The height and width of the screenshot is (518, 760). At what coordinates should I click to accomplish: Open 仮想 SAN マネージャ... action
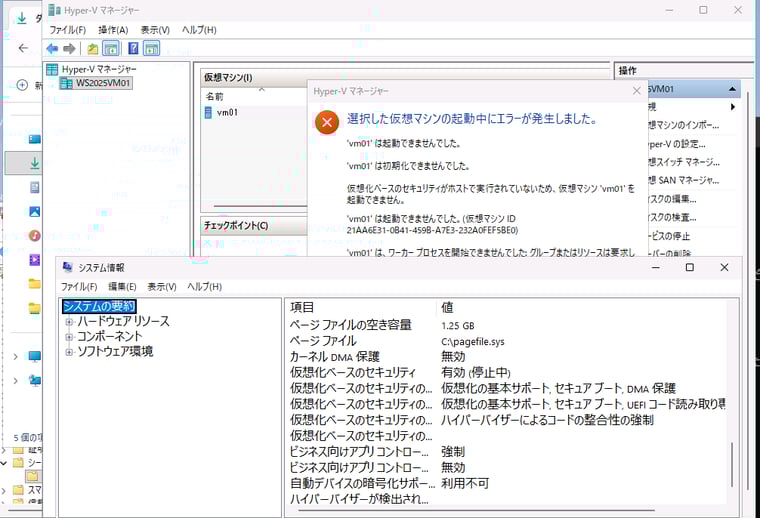coord(684,181)
